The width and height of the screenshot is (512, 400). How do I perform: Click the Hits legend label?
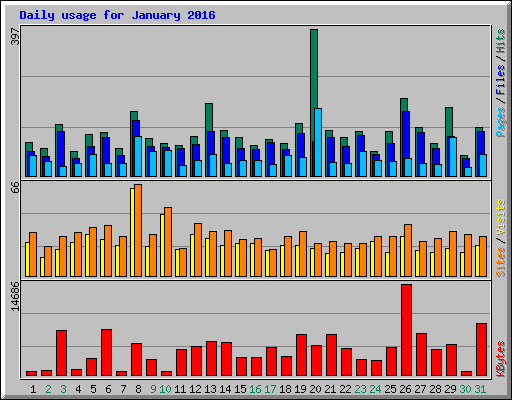click(x=500, y=41)
